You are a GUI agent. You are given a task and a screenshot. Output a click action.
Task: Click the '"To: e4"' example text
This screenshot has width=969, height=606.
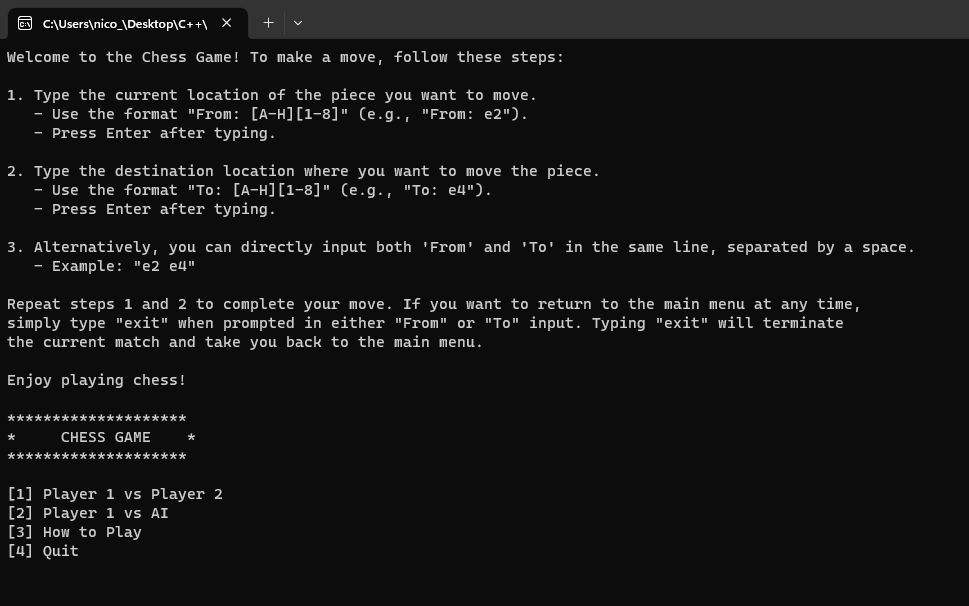pyautogui.click(x=443, y=190)
